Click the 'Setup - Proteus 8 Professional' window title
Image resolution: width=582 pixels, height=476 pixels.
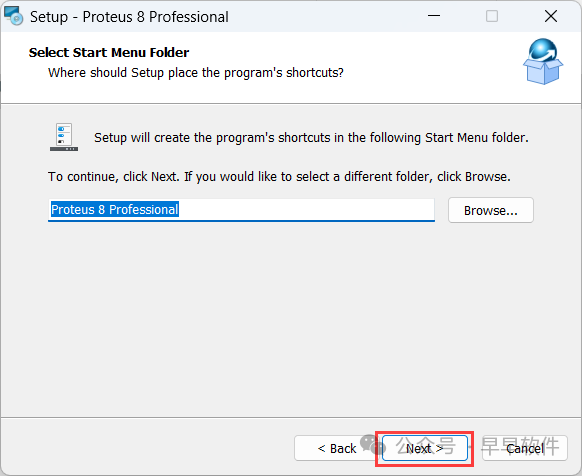click(129, 17)
